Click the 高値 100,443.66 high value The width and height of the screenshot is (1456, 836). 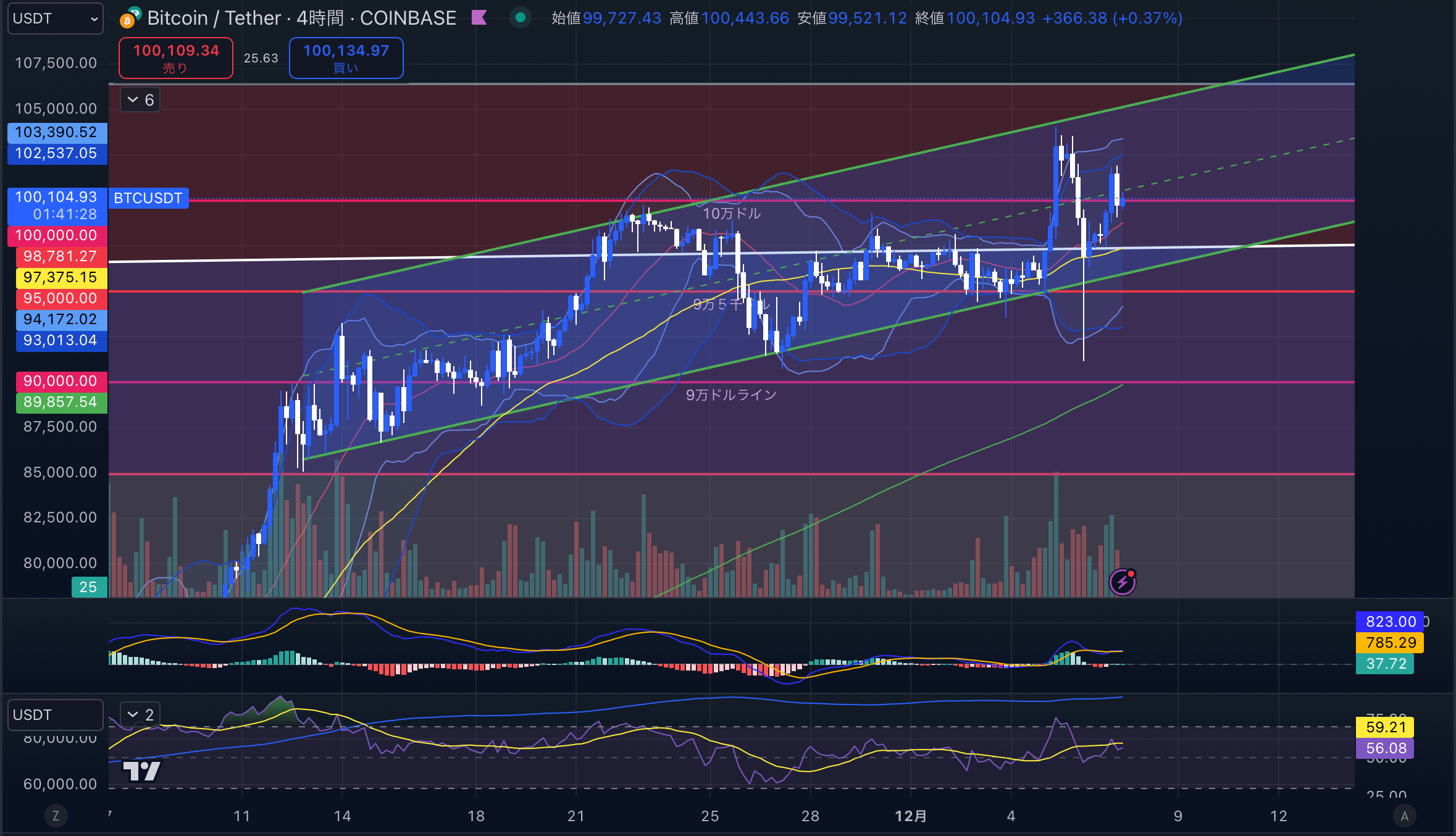click(x=729, y=18)
